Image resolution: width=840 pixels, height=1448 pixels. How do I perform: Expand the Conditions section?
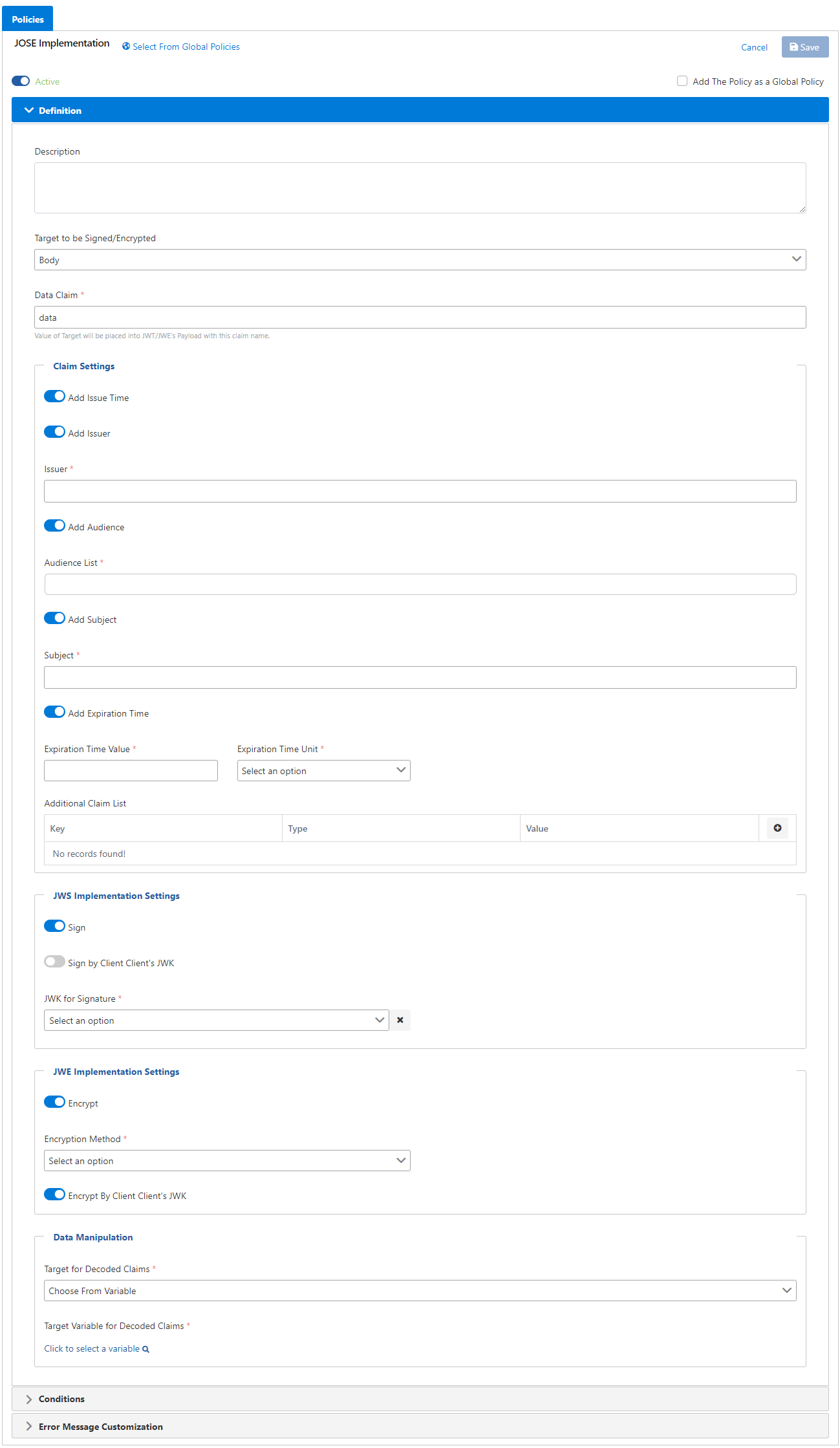click(x=61, y=1399)
